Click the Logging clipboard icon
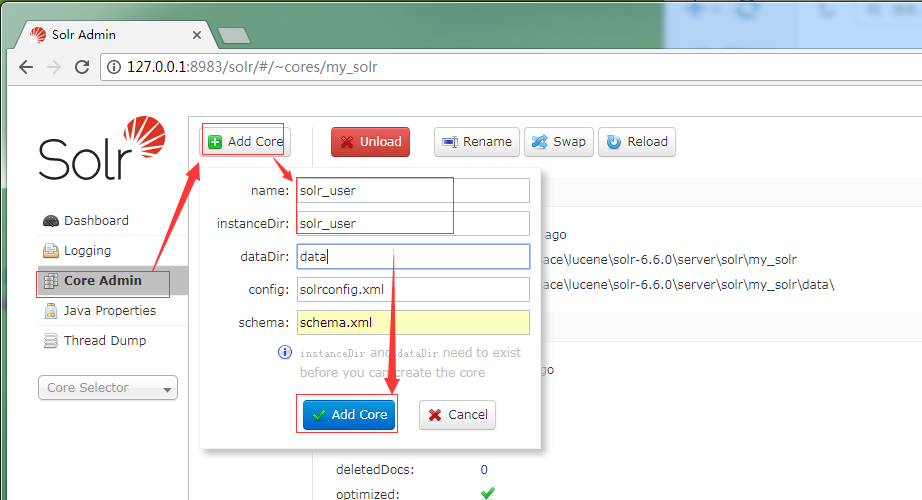 click(x=51, y=251)
